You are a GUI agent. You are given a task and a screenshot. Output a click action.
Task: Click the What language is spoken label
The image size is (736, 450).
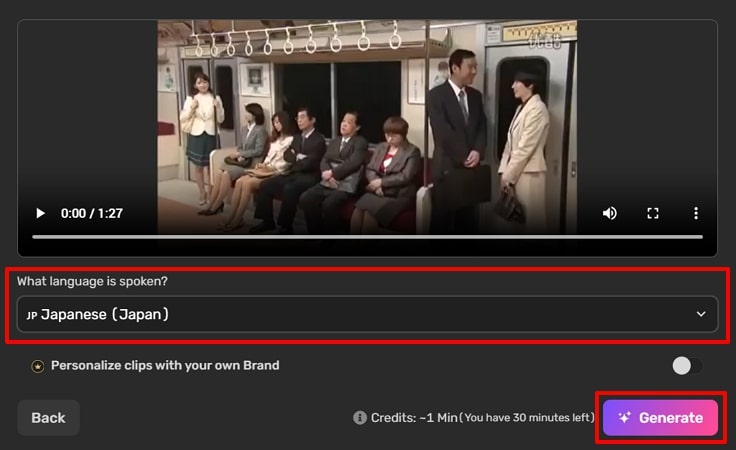coord(92,281)
